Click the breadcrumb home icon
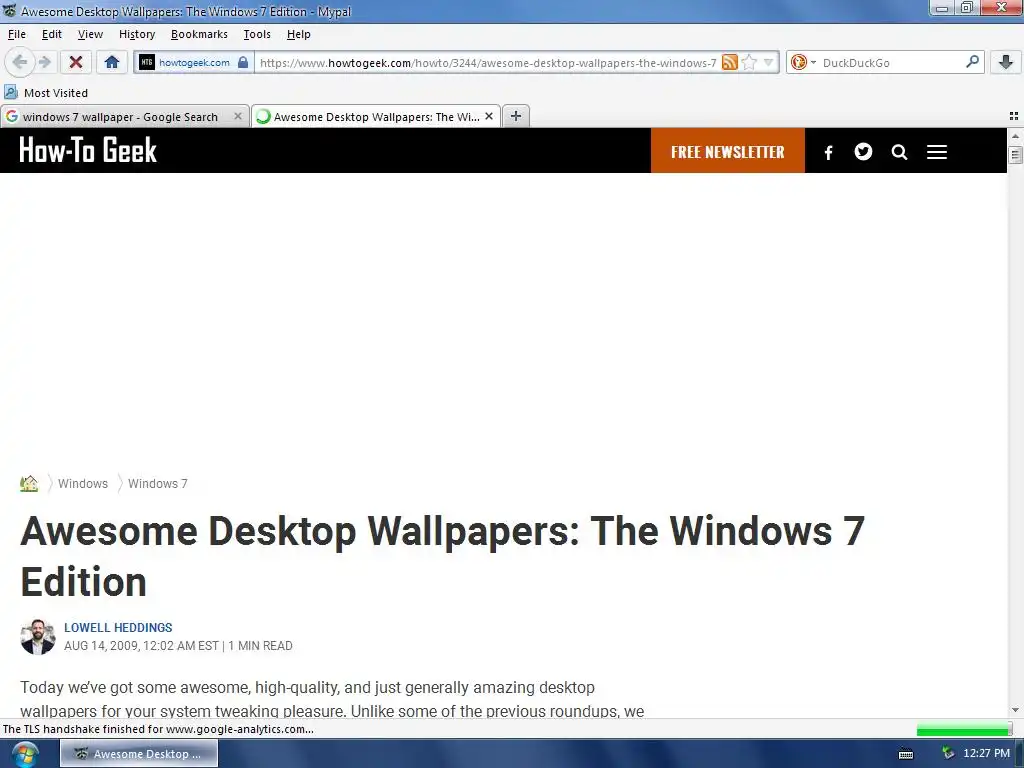Screen dimensions: 1024x768 click(x=29, y=483)
